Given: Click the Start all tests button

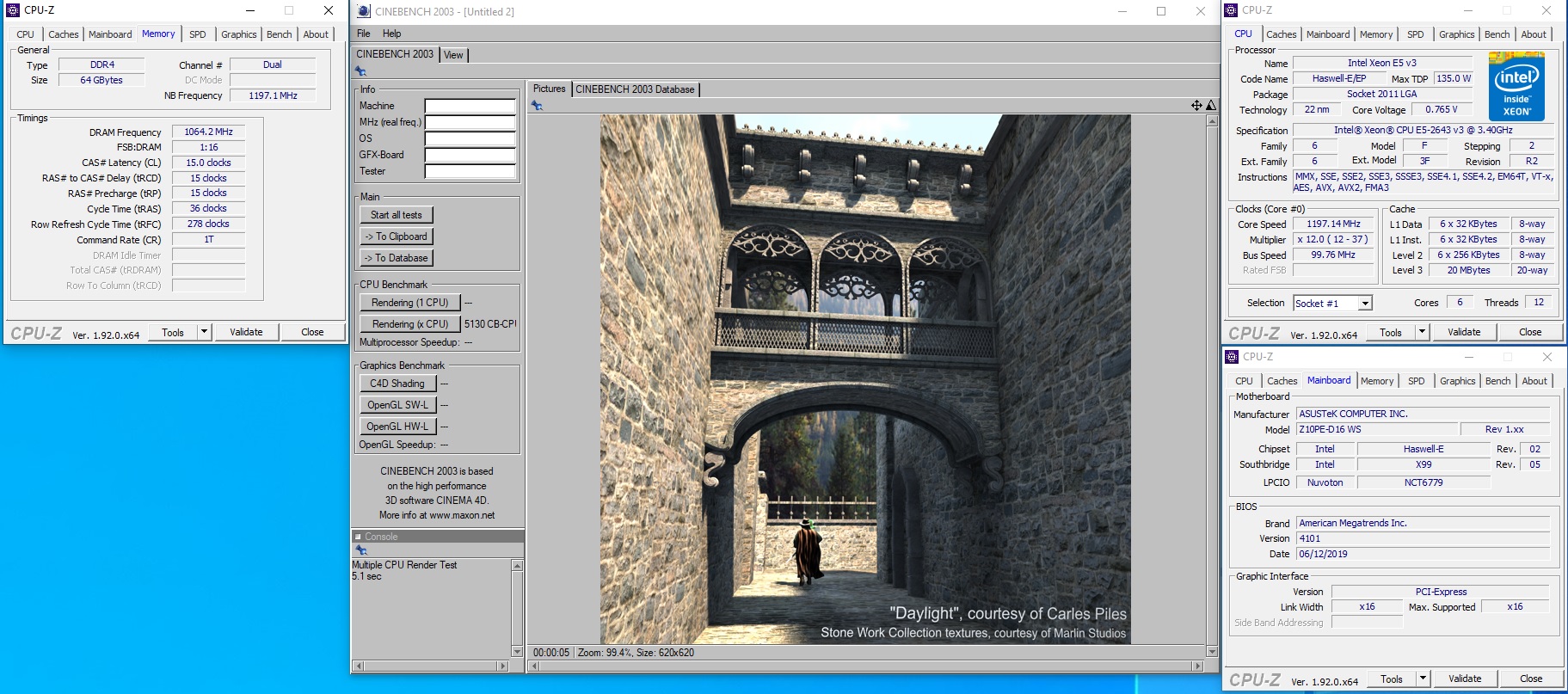Looking at the screenshot, I should (x=397, y=215).
